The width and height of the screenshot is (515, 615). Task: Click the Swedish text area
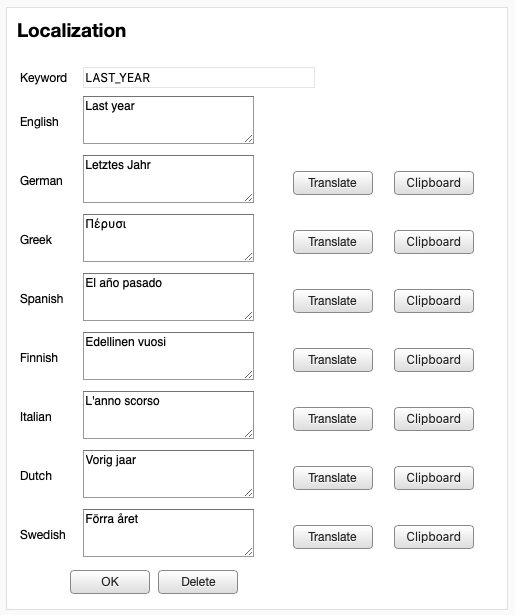168,533
